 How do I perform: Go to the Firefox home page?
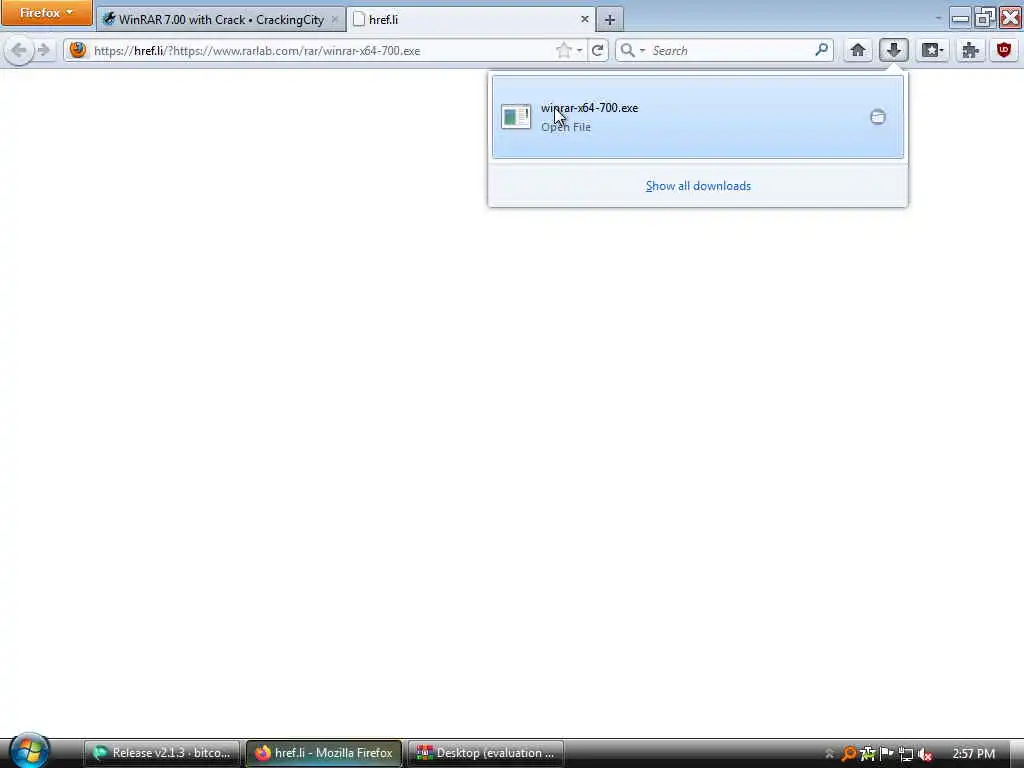coord(857,50)
